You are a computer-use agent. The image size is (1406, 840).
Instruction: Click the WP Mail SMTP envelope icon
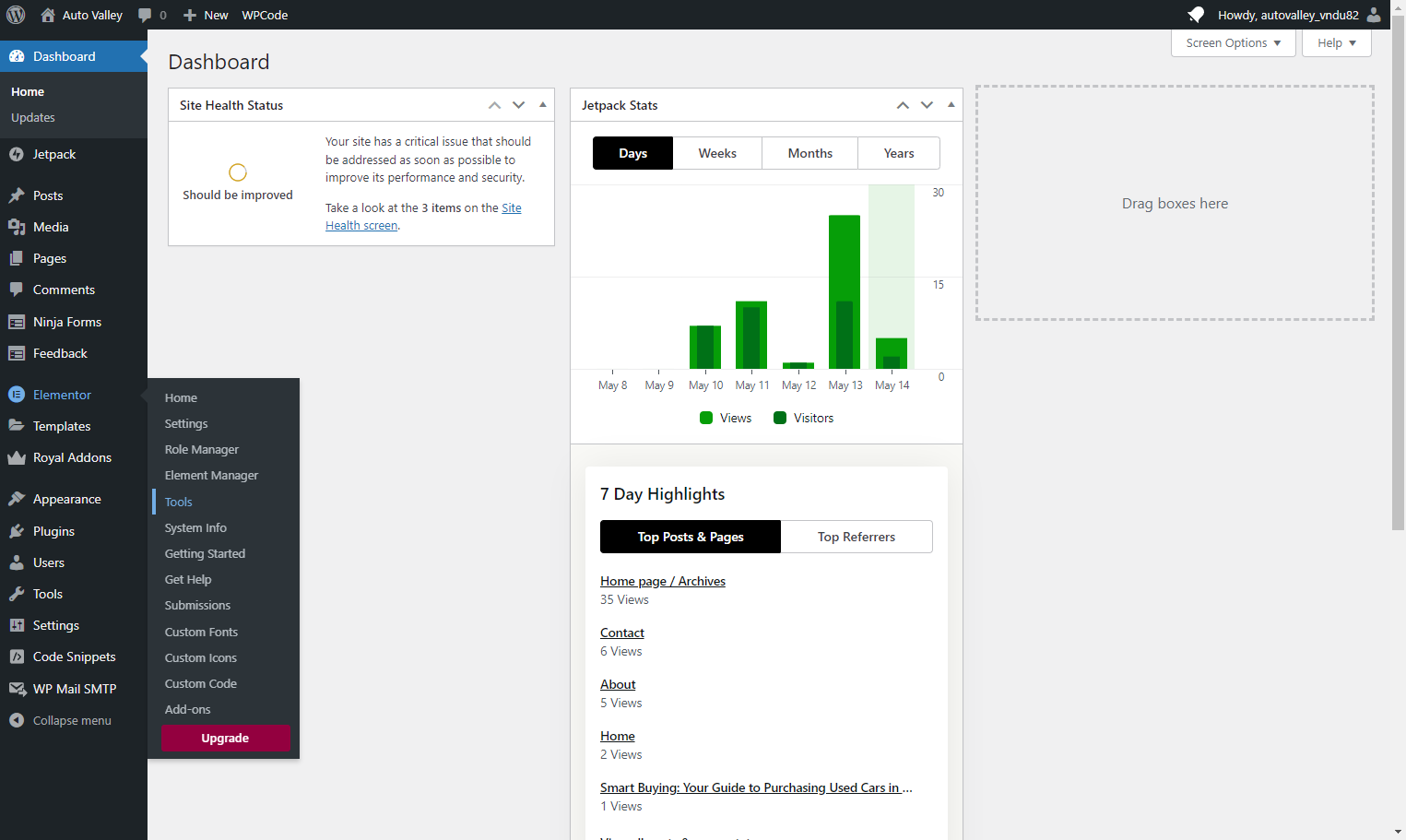[x=17, y=689]
